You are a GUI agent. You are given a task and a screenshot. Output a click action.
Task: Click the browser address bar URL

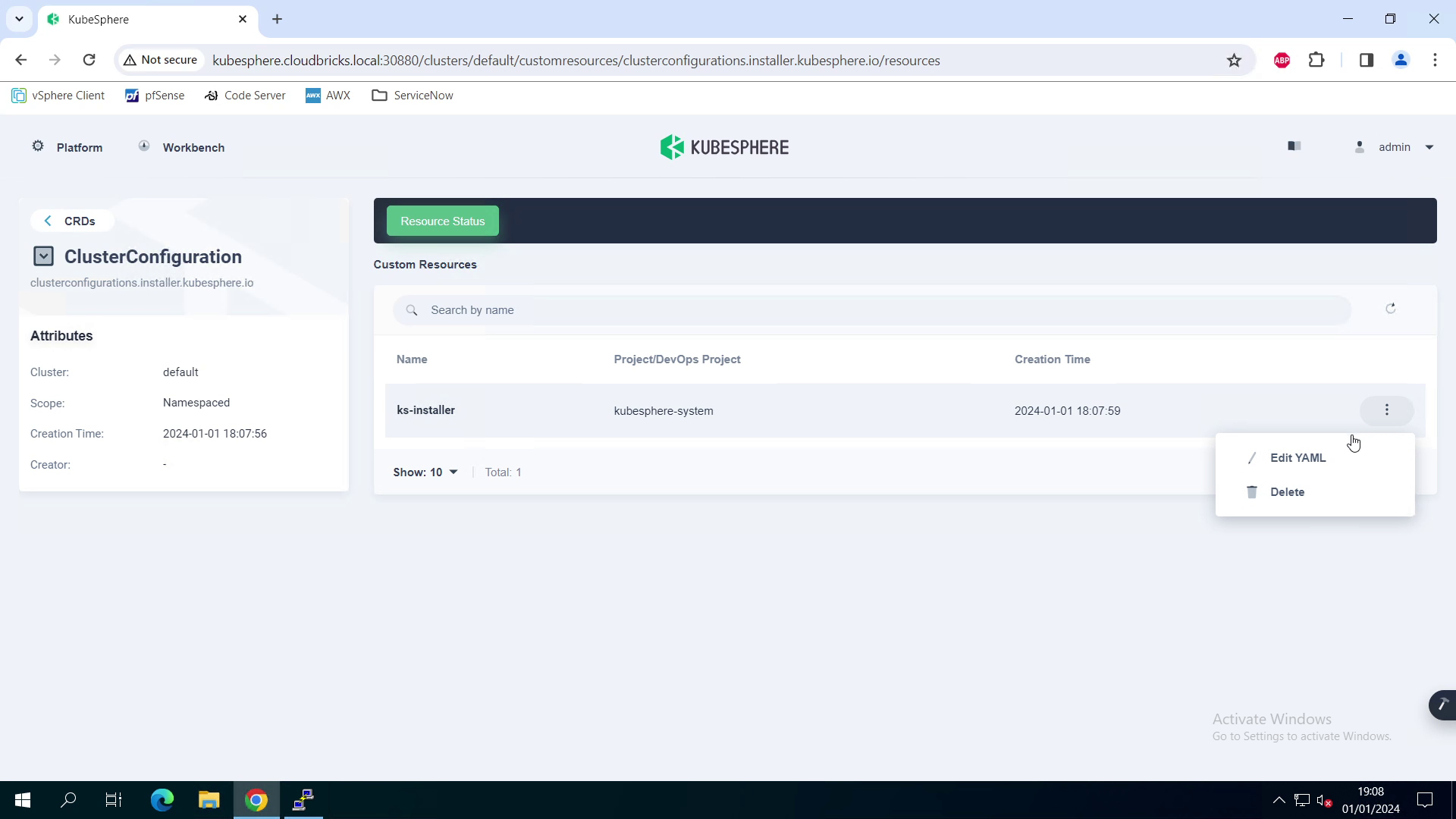point(576,61)
